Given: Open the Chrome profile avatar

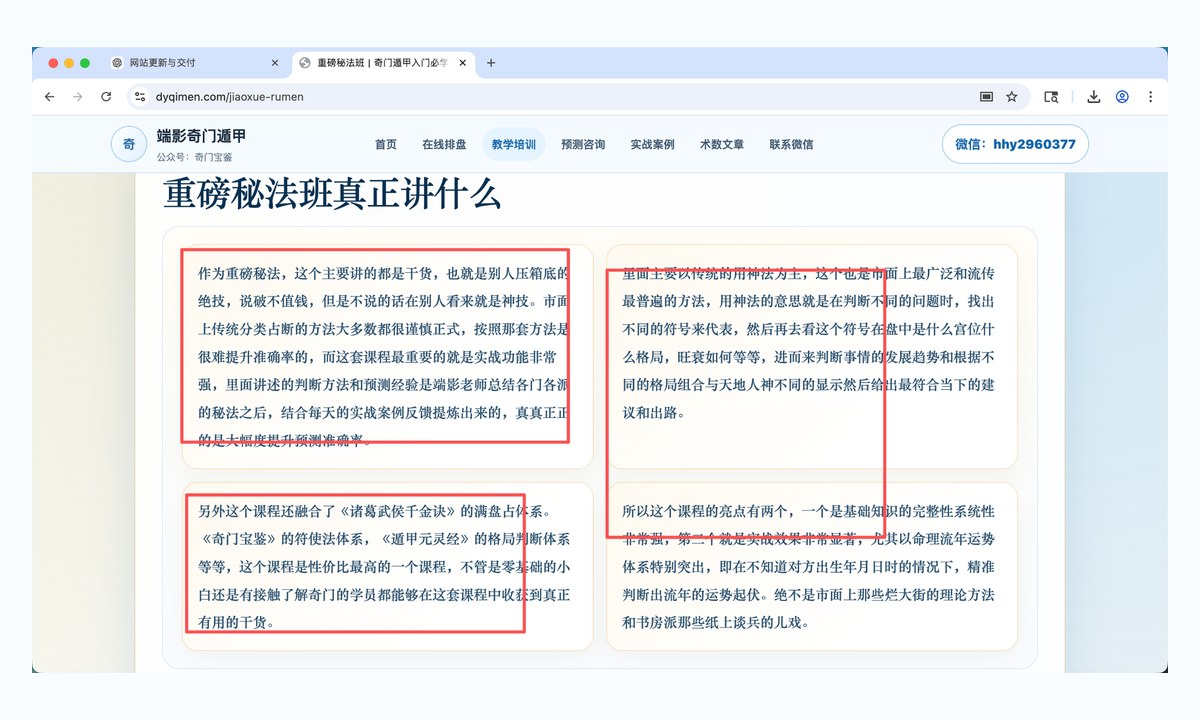Looking at the screenshot, I should coord(1122,97).
